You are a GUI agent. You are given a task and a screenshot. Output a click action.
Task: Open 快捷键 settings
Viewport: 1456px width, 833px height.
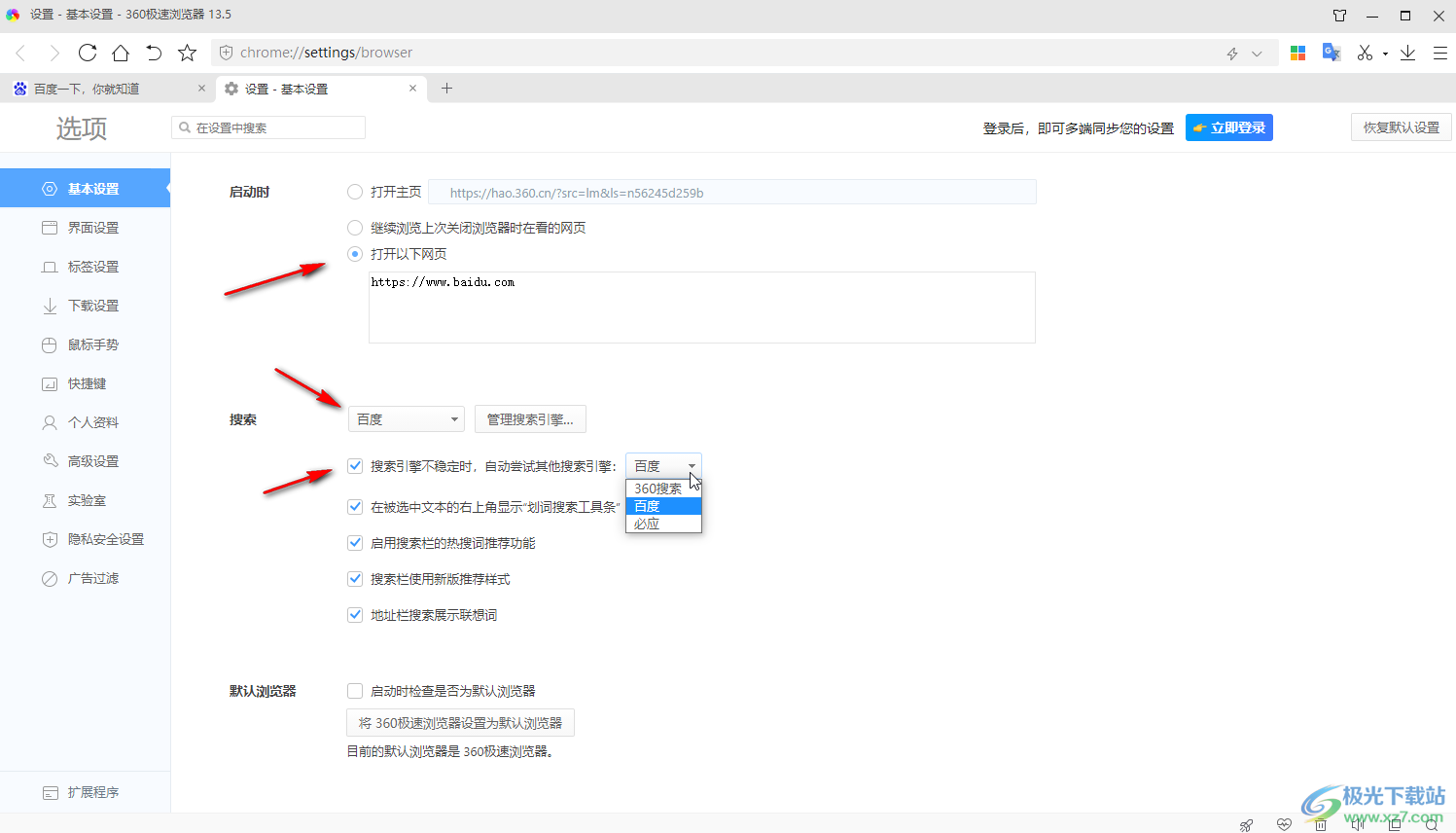[85, 383]
